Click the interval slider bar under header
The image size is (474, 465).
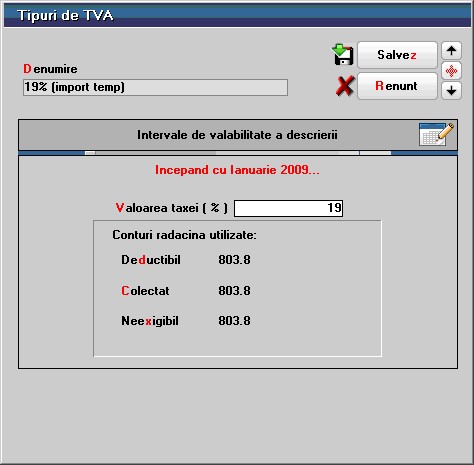pyautogui.click(x=238, y=153)
